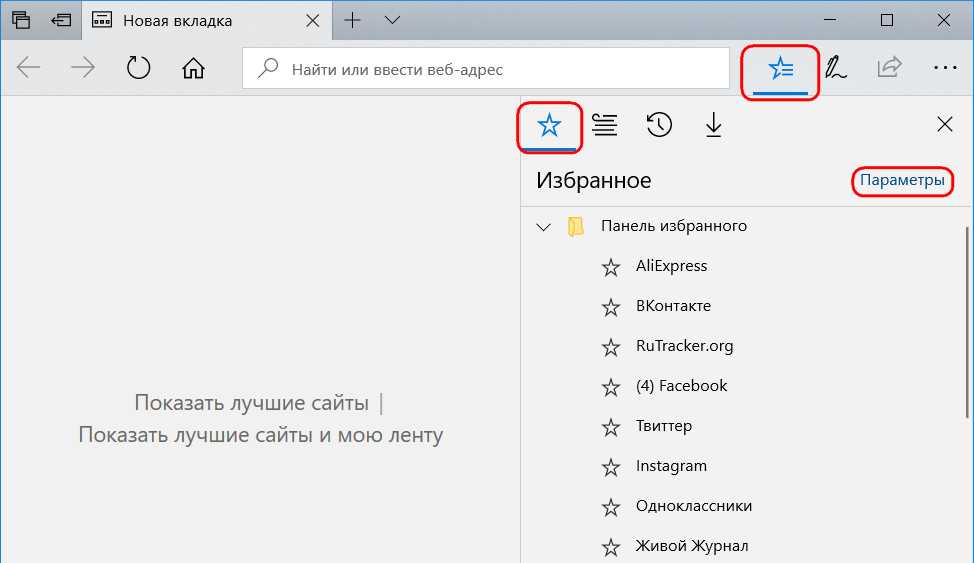Click Показать лучшие сайты link
The image size is (974, 563).
coord(251,403)
